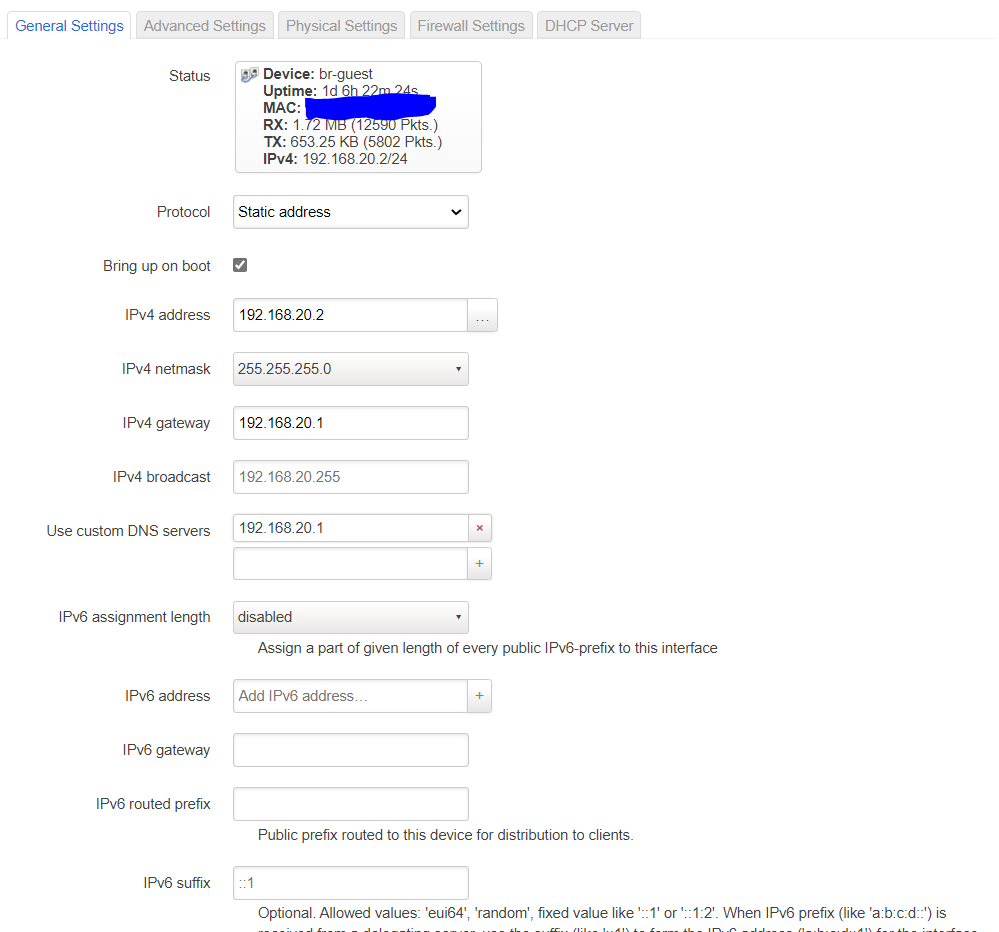The width and height of the screenshot is (999, 932).
Task: Focus the IPv4 gateway field
Action: click(x=350, y=423)
